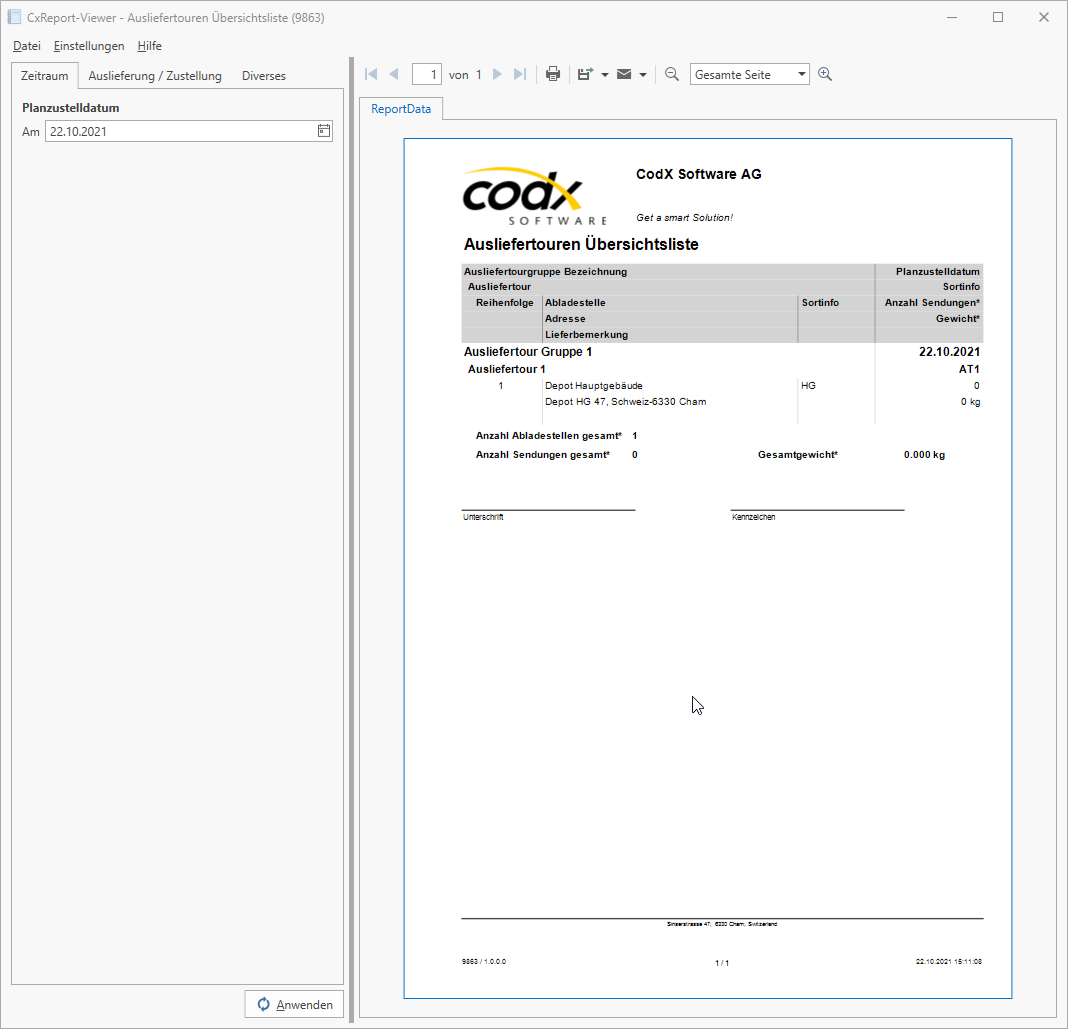Click the previous page arrow icon

click(x=394, y=73)
